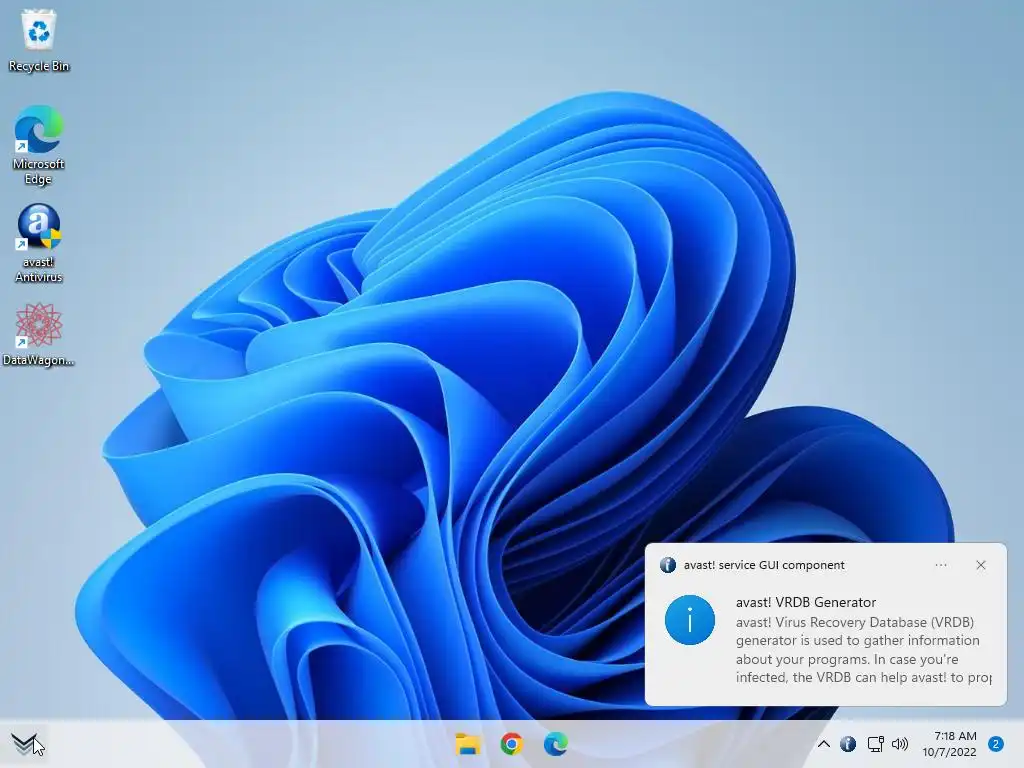Viewport: 1024px width, 768px height.
Task: Open the clock showing 7:18 AM
Action: coord(955,736)
